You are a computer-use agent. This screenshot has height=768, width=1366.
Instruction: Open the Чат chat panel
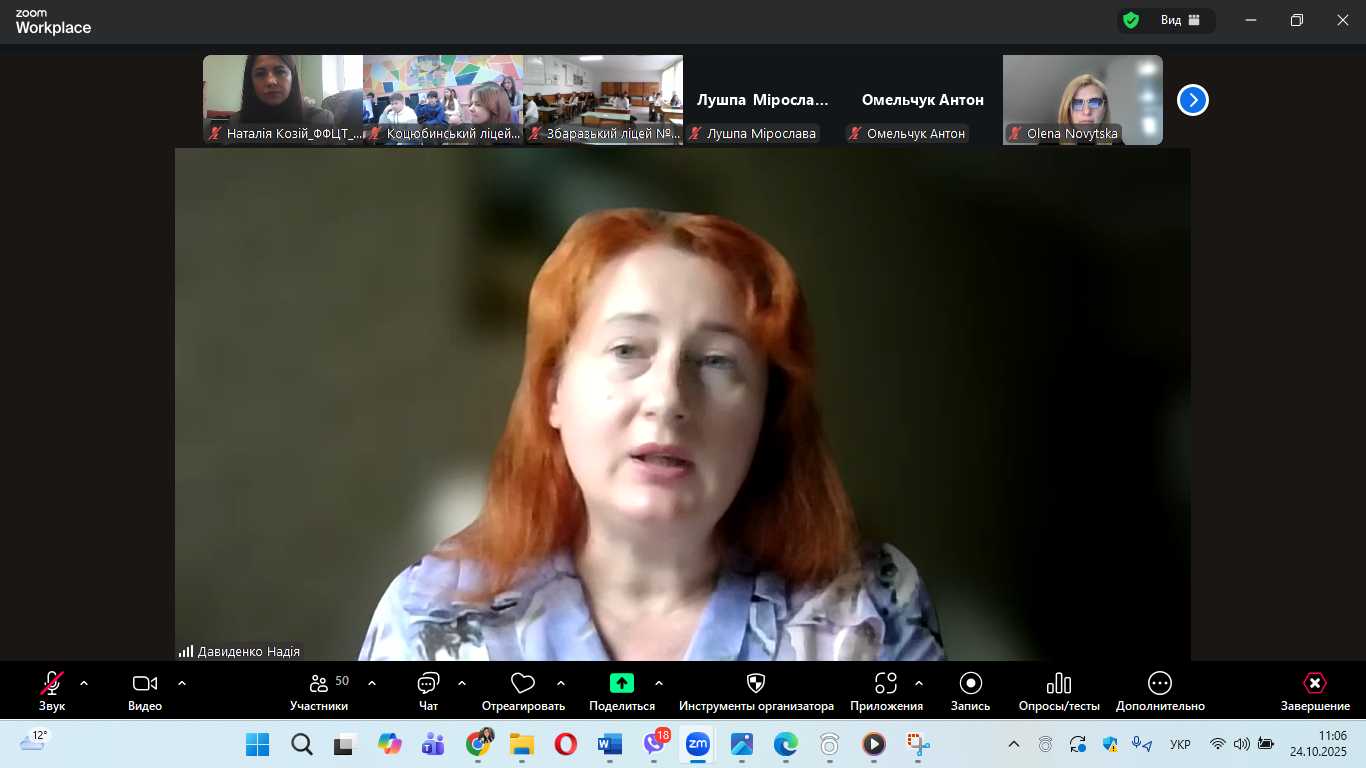click(x=428, y=690)
